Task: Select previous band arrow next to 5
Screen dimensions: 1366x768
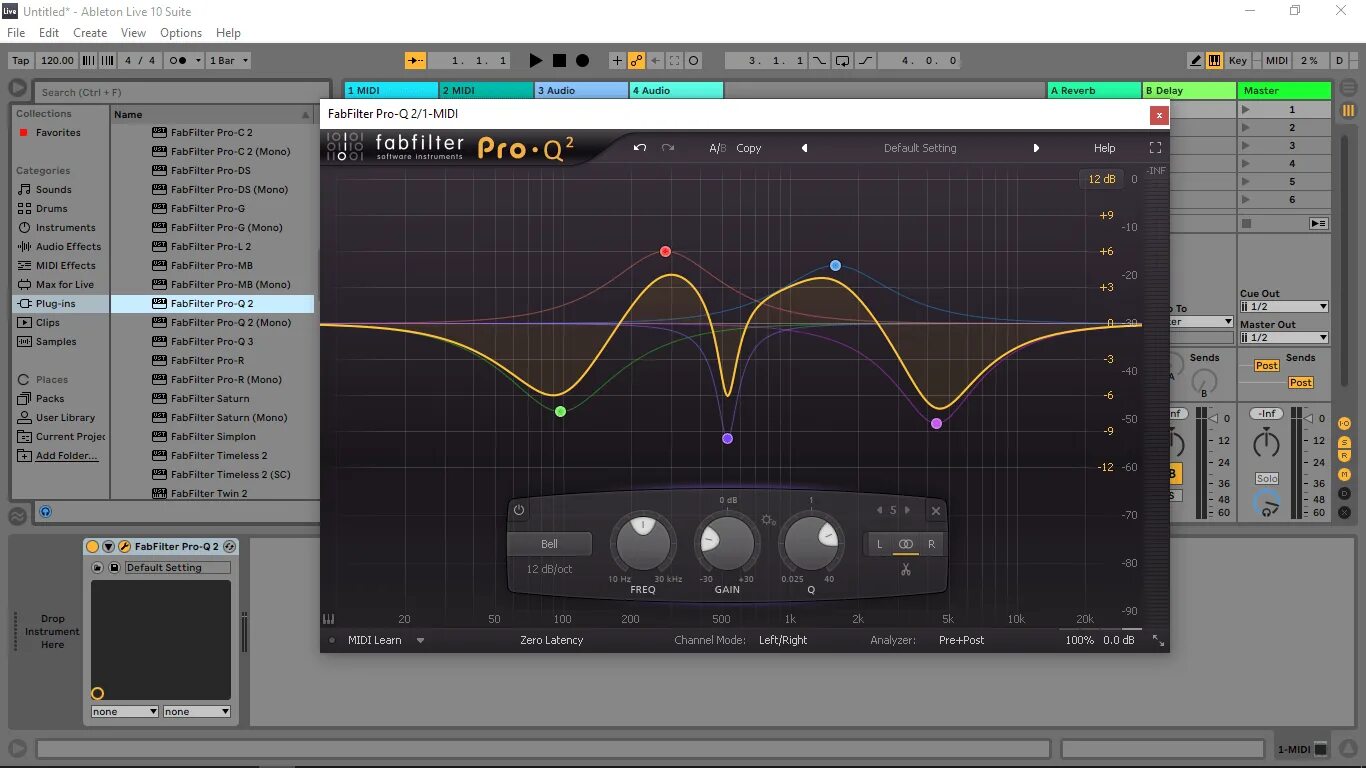Action: point(879,510)
